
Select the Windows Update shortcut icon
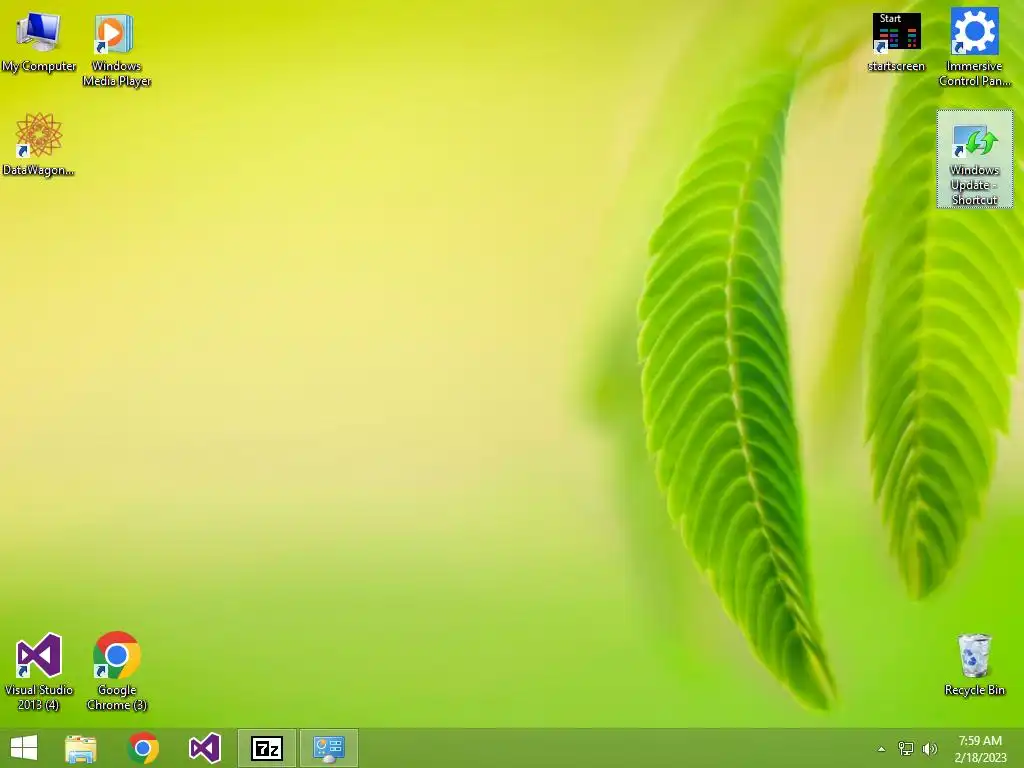(x=974, y=159)
